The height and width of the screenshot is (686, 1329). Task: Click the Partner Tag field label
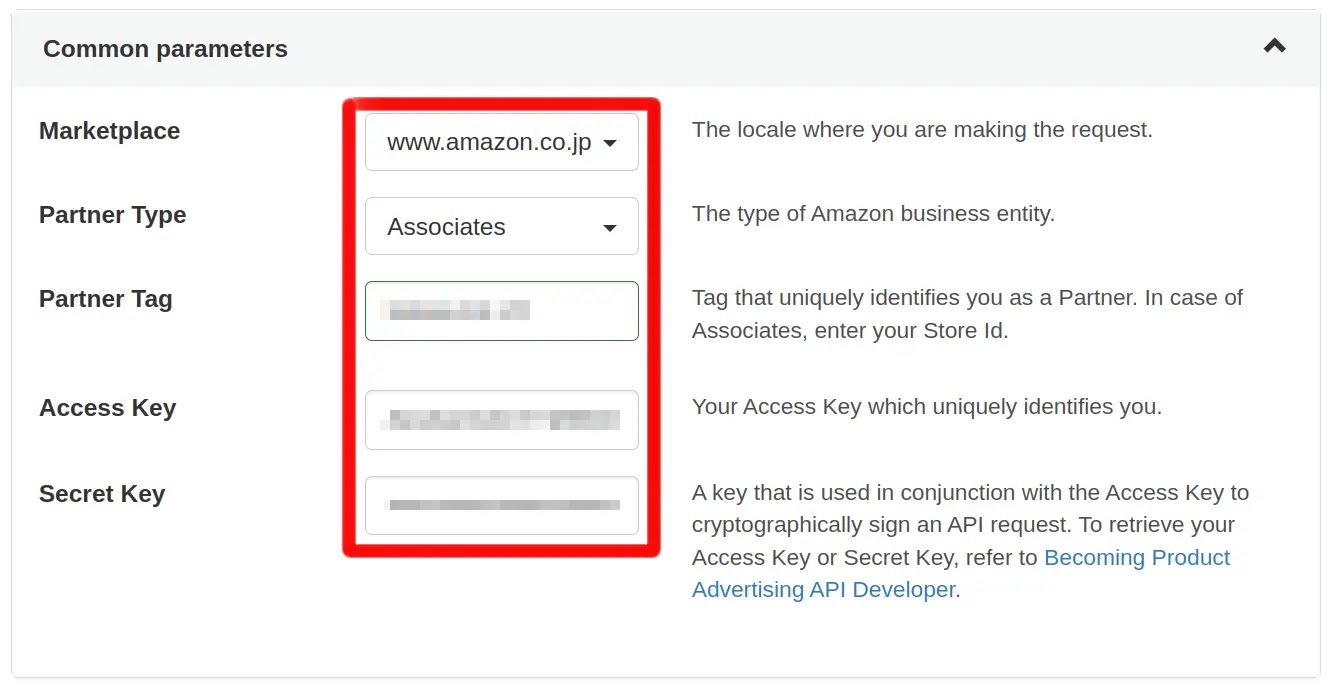point(105,299)
